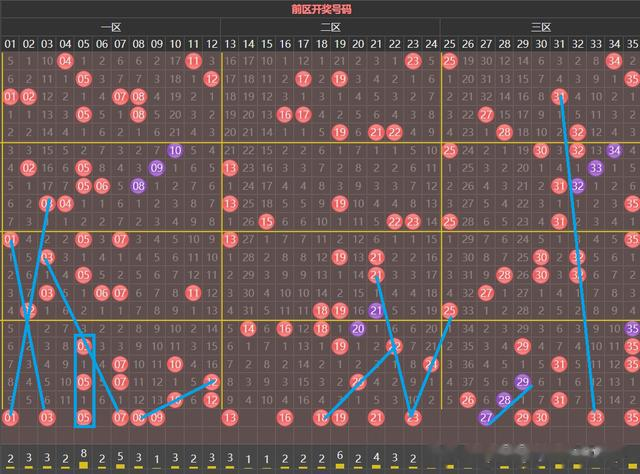Click column header 25

(449, 44)
